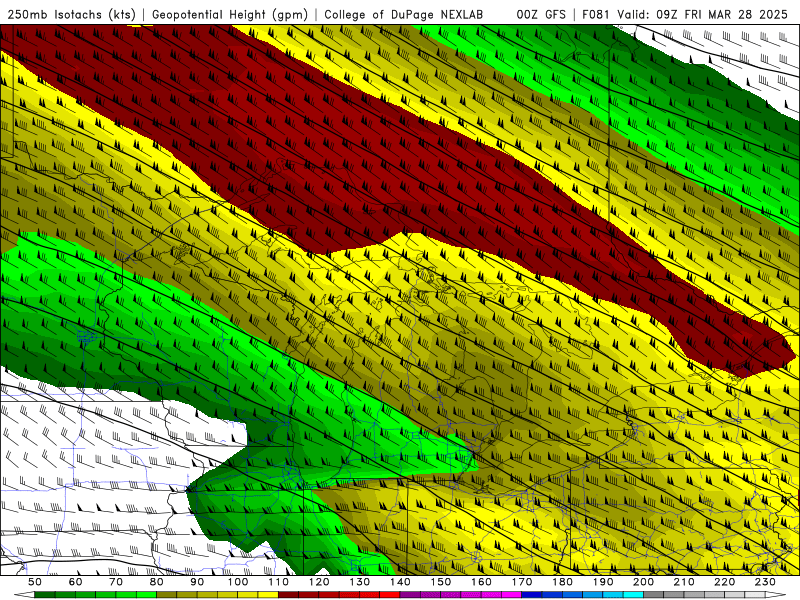
Task: Click the legend value 70
Action: click(x=116, y=582)
